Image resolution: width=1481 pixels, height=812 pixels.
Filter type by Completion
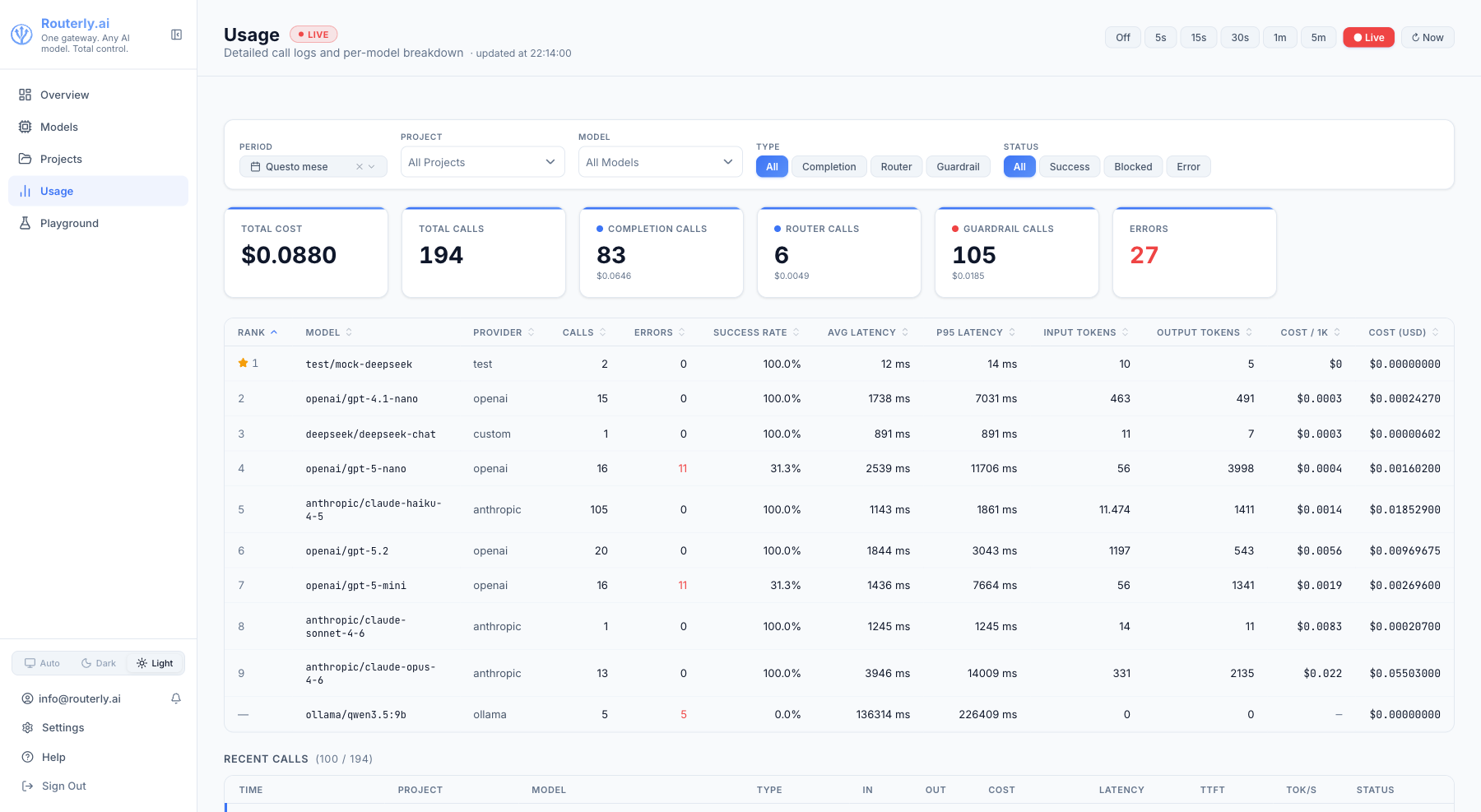coord(829,167)
